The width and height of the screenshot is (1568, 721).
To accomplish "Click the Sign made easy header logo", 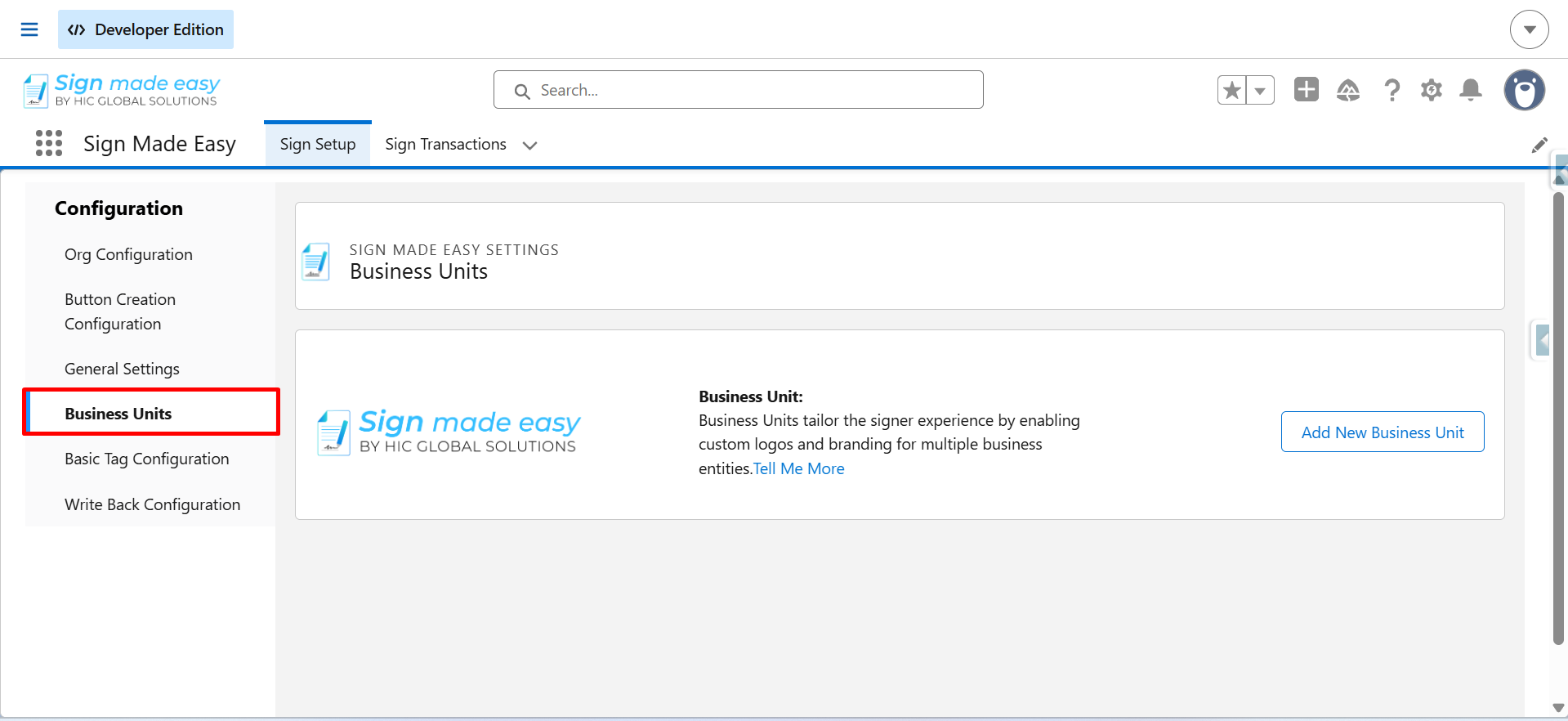I will (121, 90).
